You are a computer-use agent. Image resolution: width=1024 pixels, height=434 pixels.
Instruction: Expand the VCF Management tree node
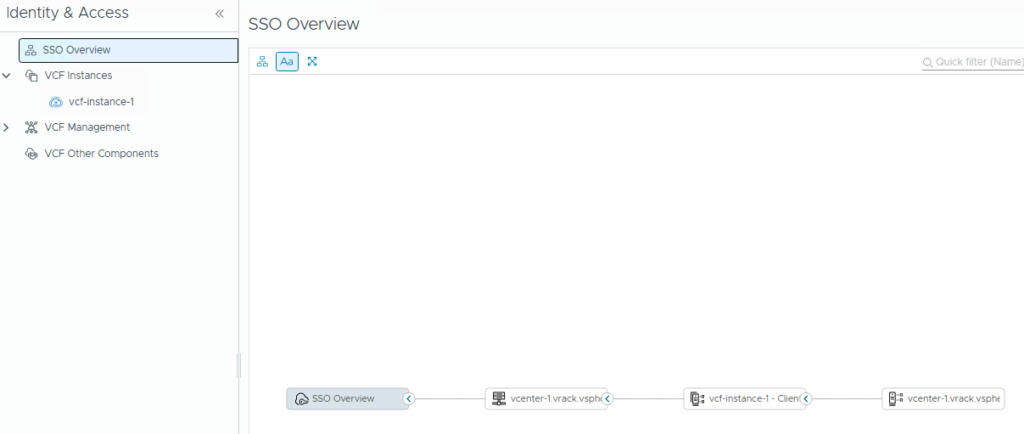click(x=7, y=128)
